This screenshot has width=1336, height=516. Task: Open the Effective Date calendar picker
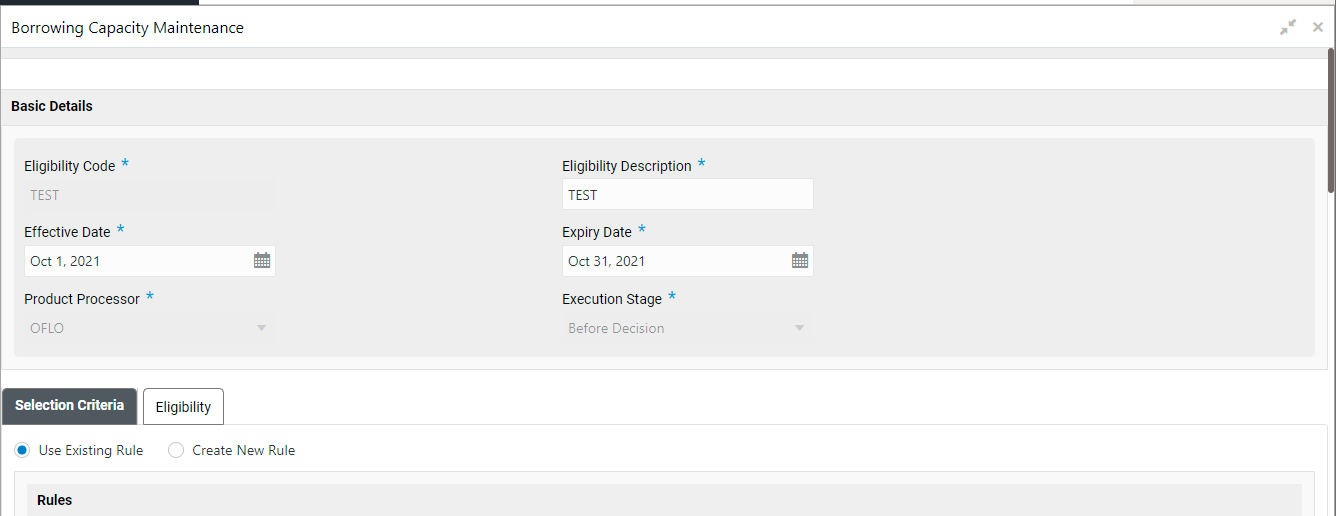[x=262, y=261]
